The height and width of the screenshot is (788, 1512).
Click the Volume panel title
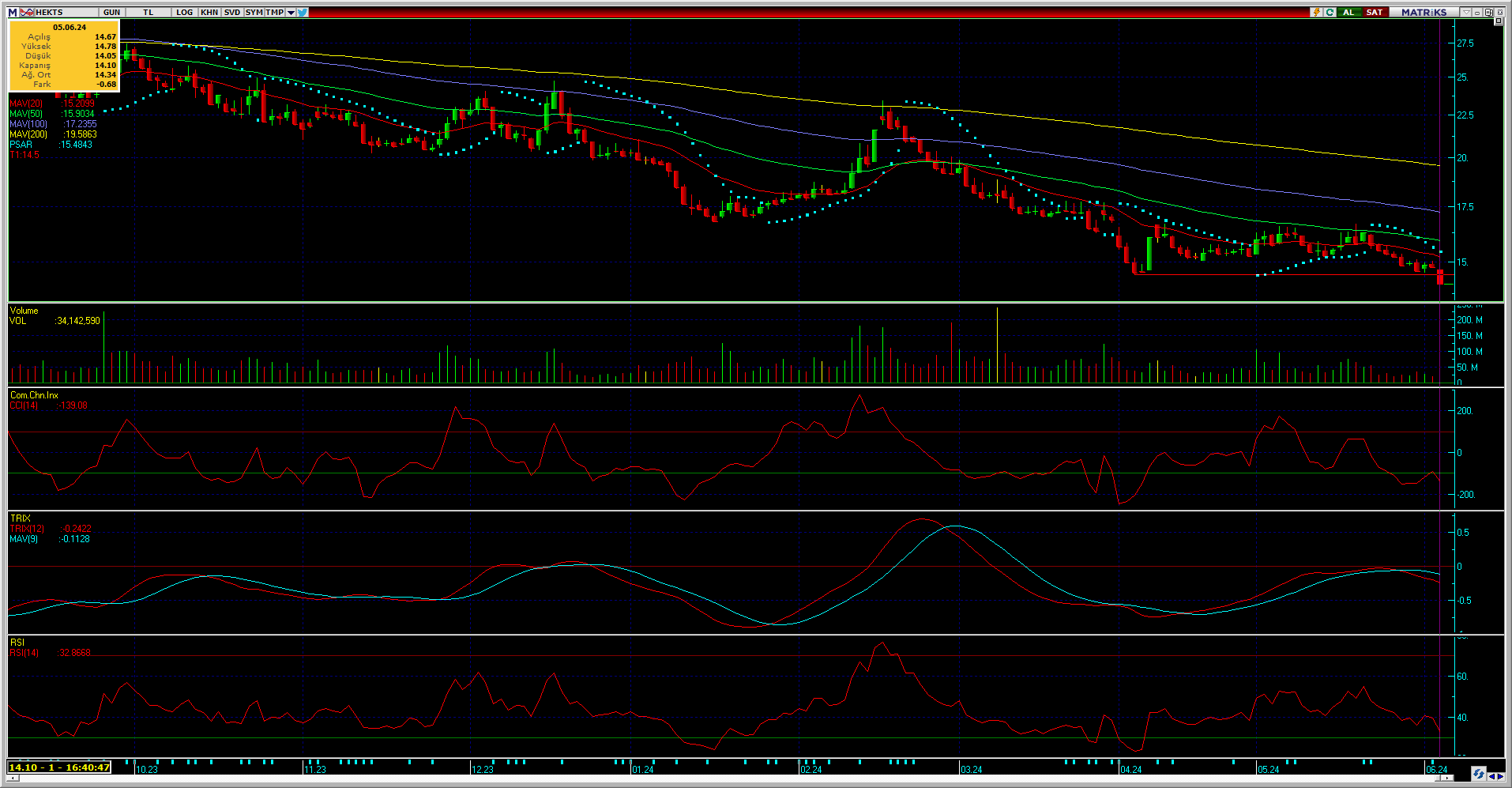(24, 311)
